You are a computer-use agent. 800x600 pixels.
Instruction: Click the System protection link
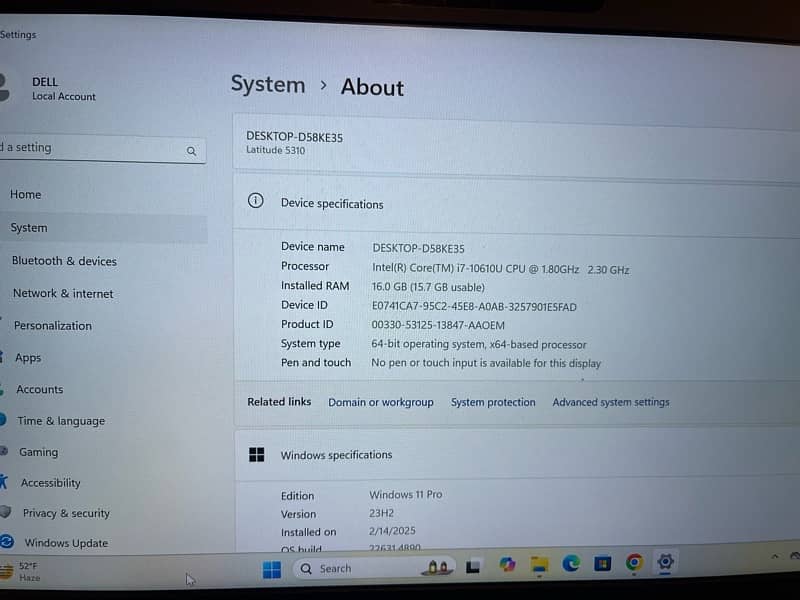tap(493, 402)
